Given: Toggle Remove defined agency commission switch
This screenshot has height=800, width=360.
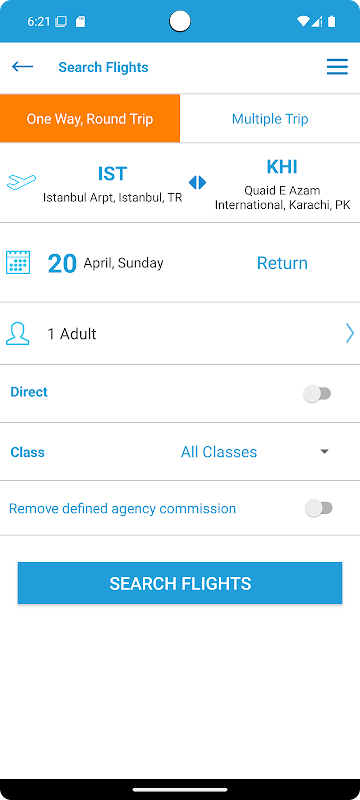Looking at the screenshot, I should 319,508.
